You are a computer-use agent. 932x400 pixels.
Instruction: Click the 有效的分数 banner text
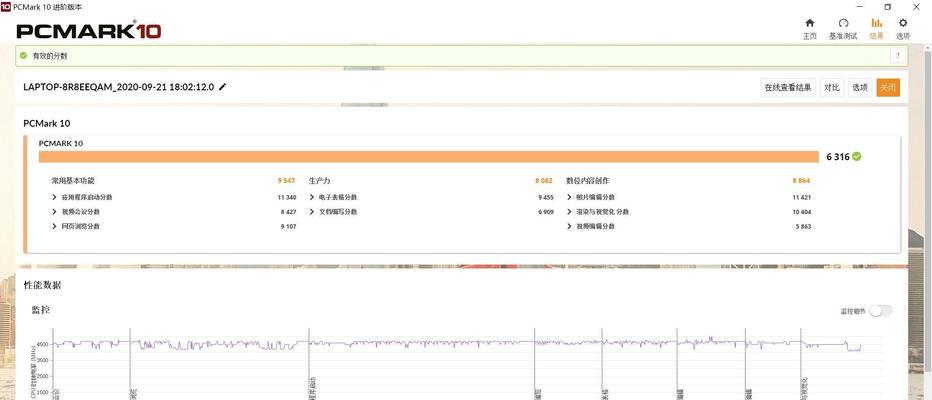pyautogui.click(x=50, y=56)
